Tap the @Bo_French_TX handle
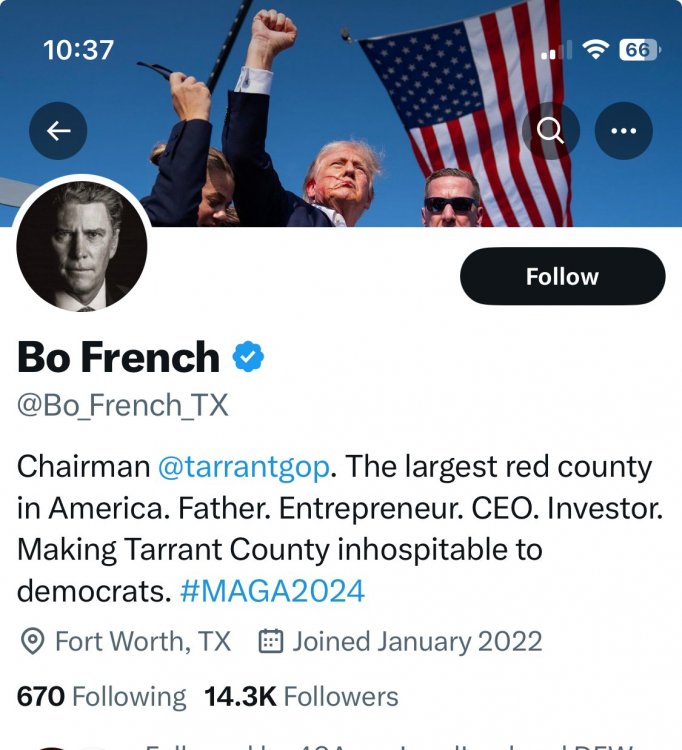 coord(123,405)
